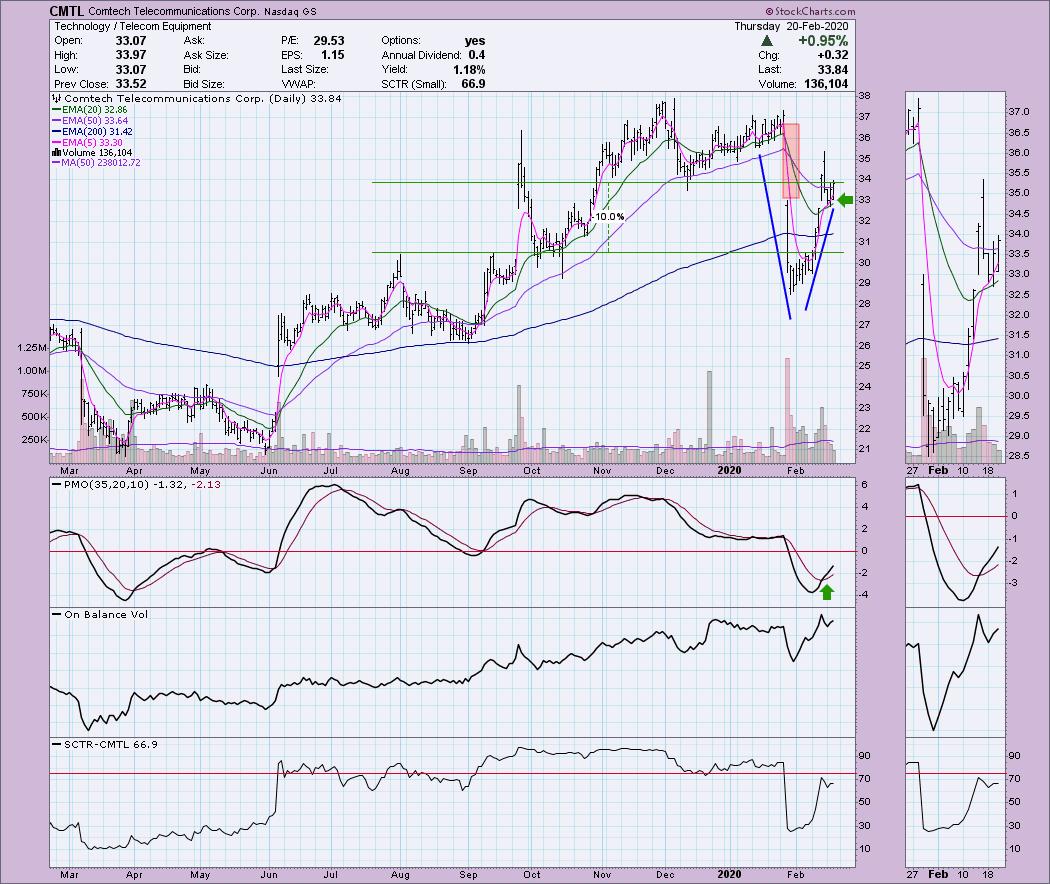This screenshot has width=1050, height=884.
Task: Click the "SCTR (Small):" label in header
Action: pos(412,84)
